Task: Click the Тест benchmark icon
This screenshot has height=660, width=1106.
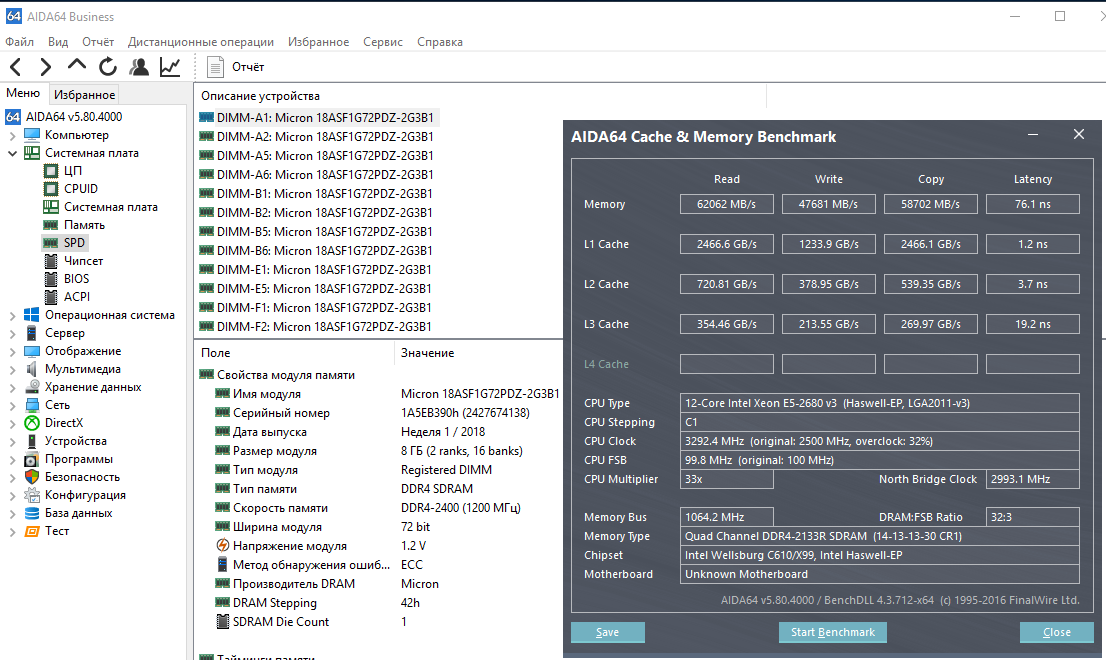Action: (x=32, y=531)
